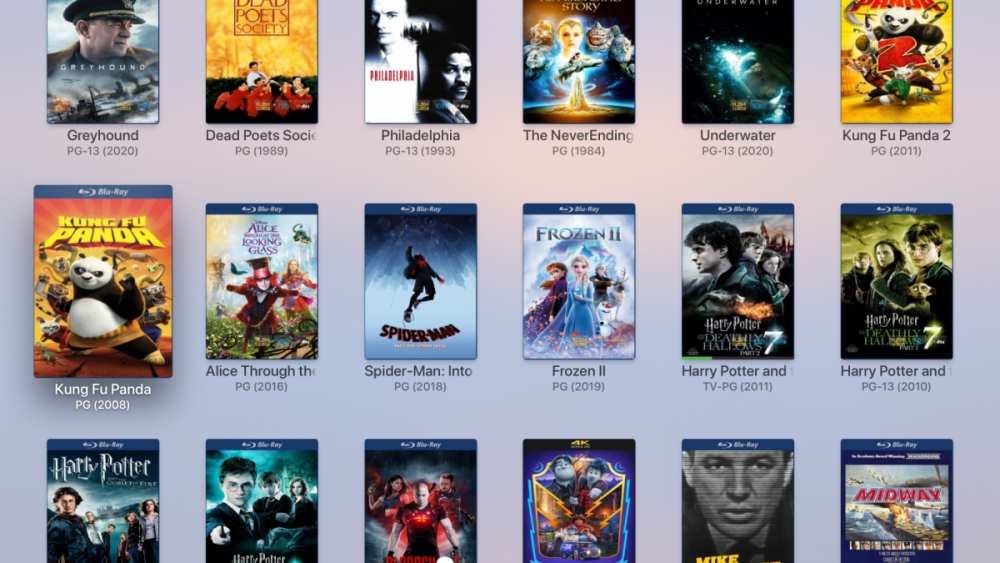Open the highlighted Kung Fu Panda poster
This screenshot has width=1000, height=563.
pos(103,281)
